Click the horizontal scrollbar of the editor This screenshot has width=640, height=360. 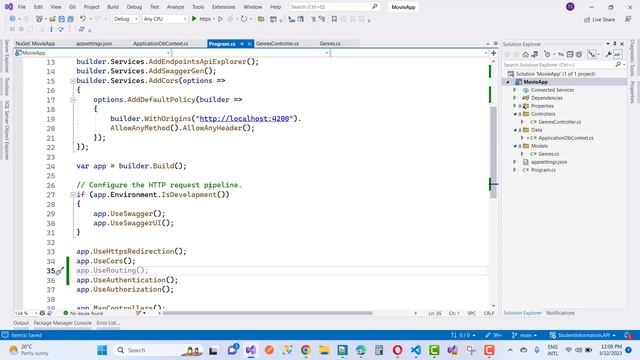[267, 313]
